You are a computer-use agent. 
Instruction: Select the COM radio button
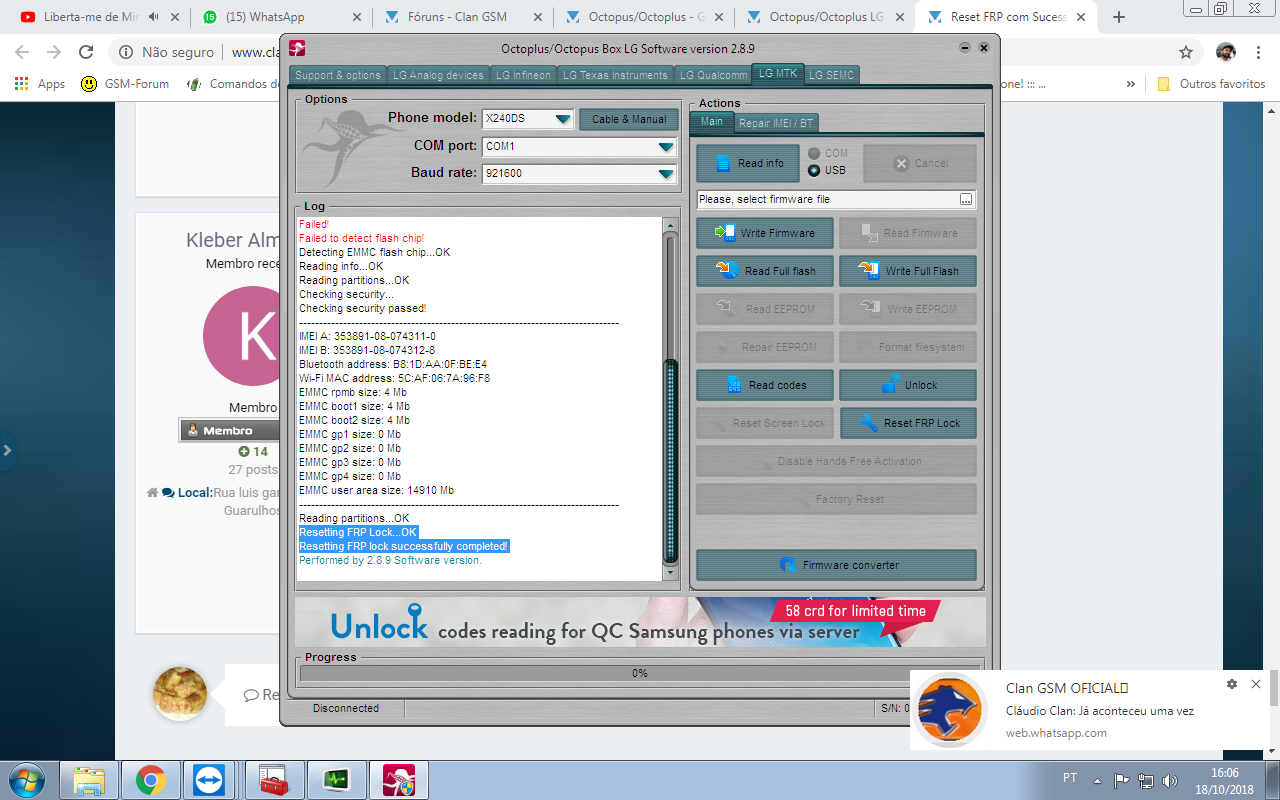tap(815, 153)
